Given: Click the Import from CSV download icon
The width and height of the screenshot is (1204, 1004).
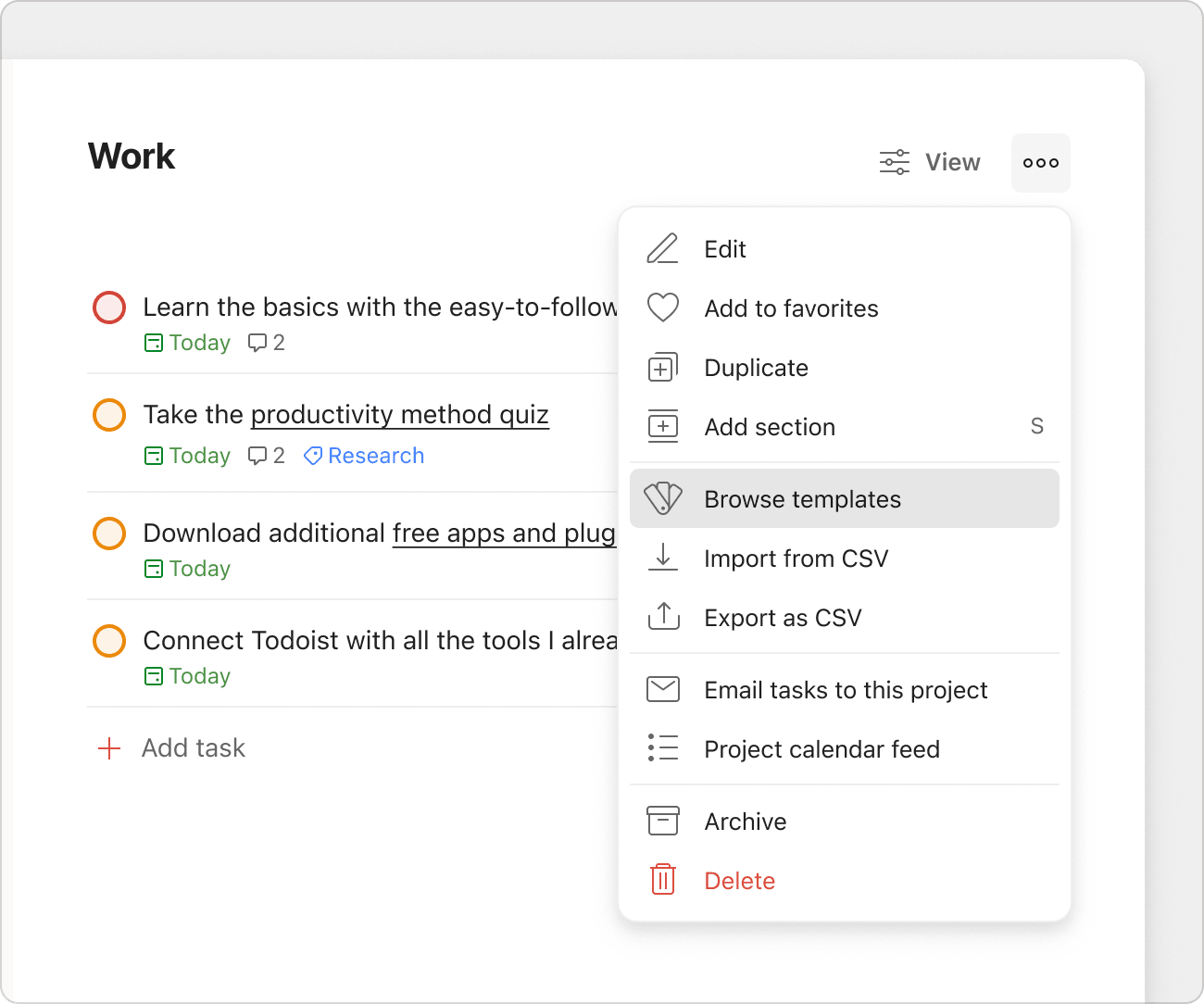Looking at the screenshot, I should [x=662, y=558].
